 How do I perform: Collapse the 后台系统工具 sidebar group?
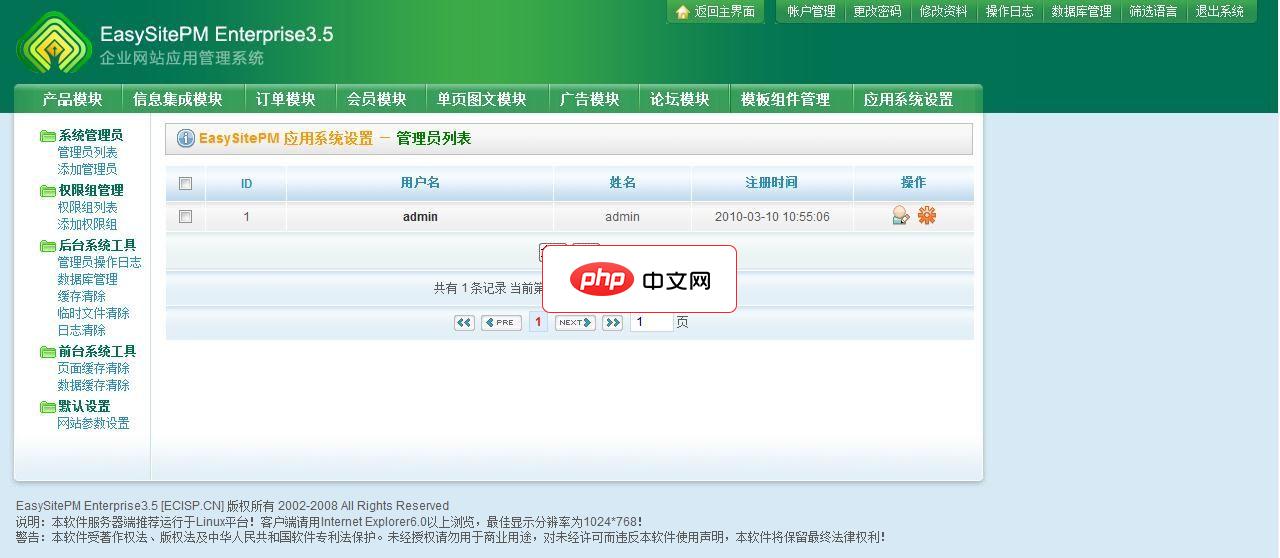click(x=97, y=246)
